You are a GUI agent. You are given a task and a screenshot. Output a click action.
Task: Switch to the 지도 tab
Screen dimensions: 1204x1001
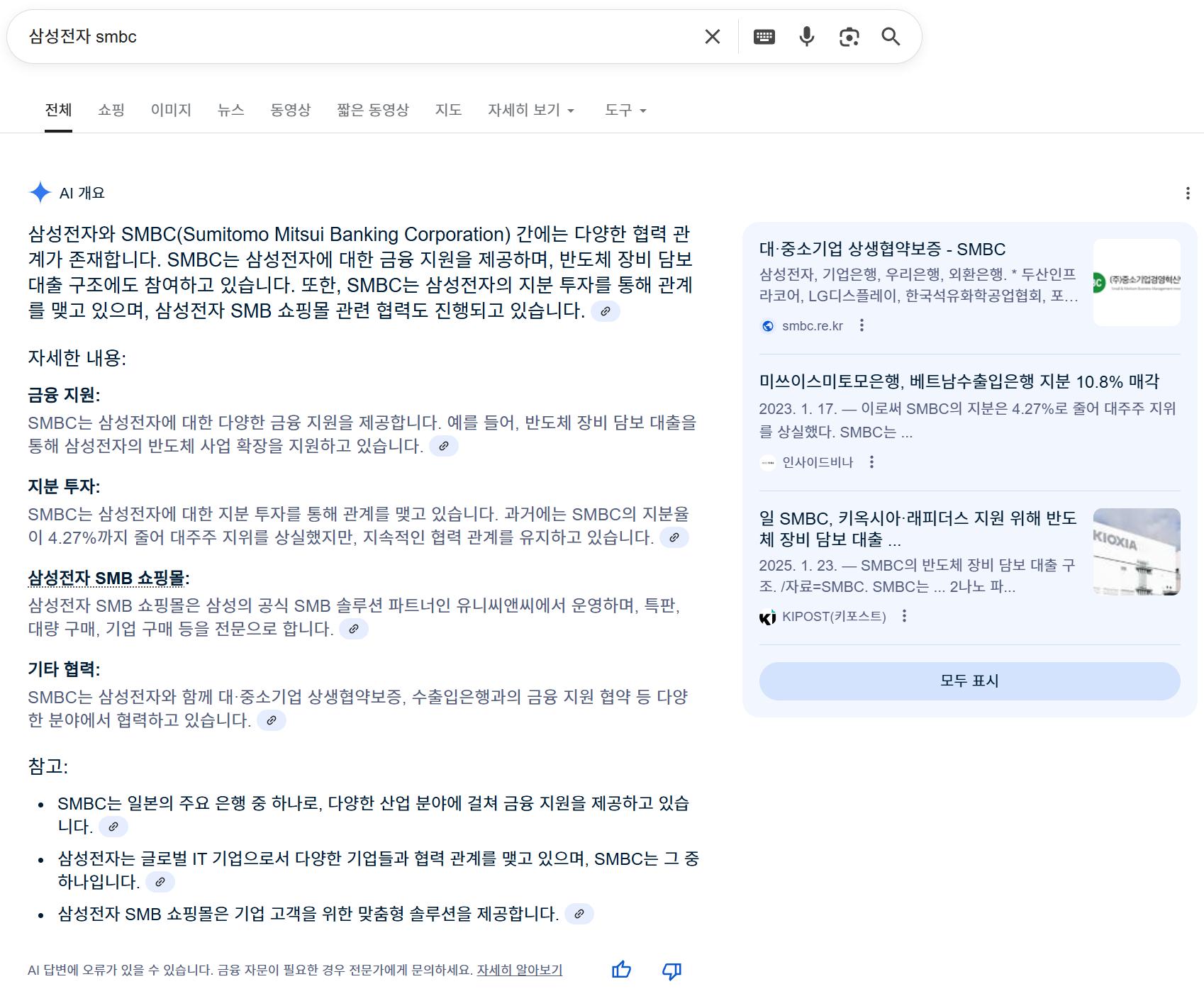coord(448,110)
